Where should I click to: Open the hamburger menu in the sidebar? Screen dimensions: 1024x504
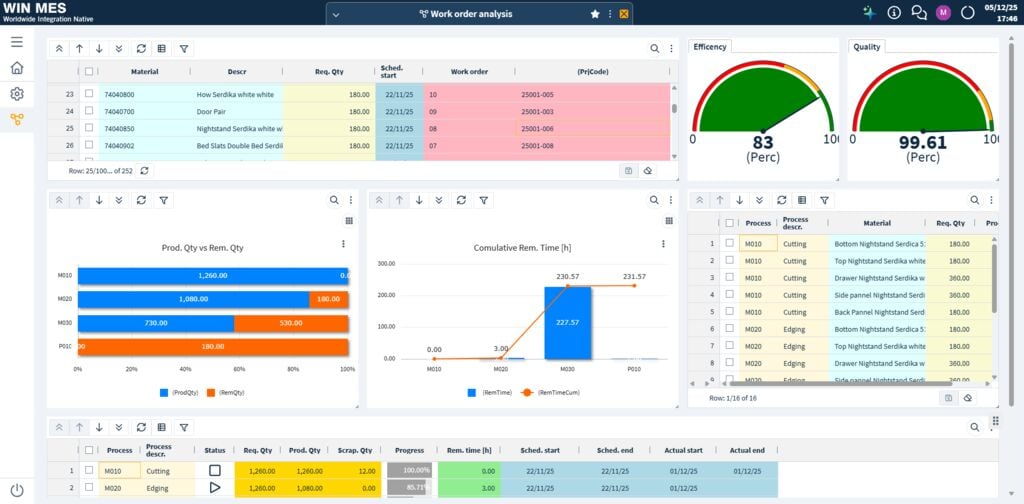(x=17, y=42)
